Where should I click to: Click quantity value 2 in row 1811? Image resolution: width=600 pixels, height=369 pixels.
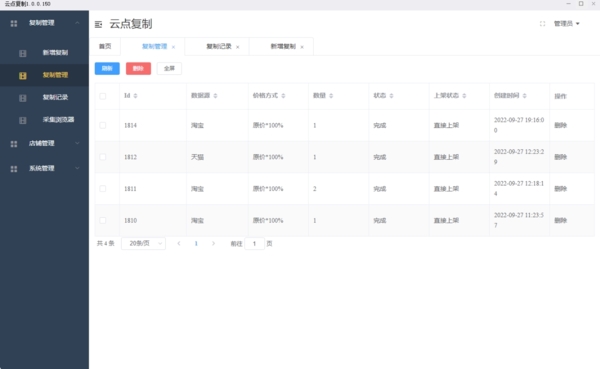click(x=315, y=189)
